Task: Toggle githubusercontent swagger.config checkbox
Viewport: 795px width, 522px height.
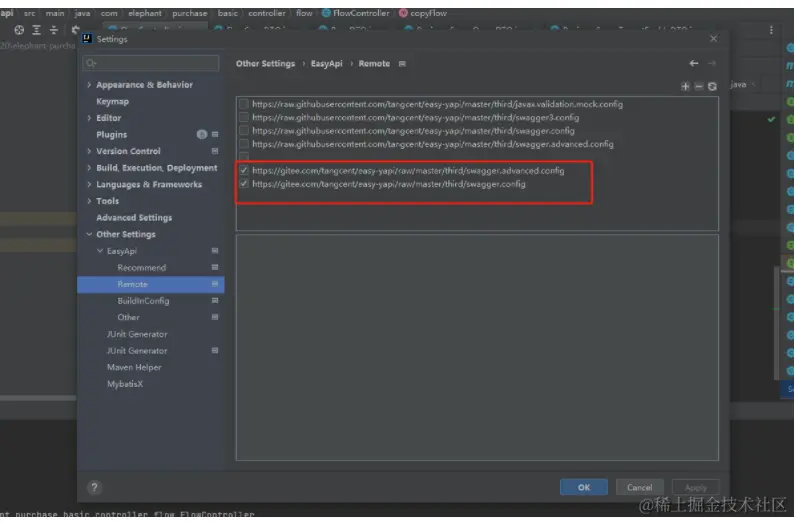Action: click(x=244, y=131)
